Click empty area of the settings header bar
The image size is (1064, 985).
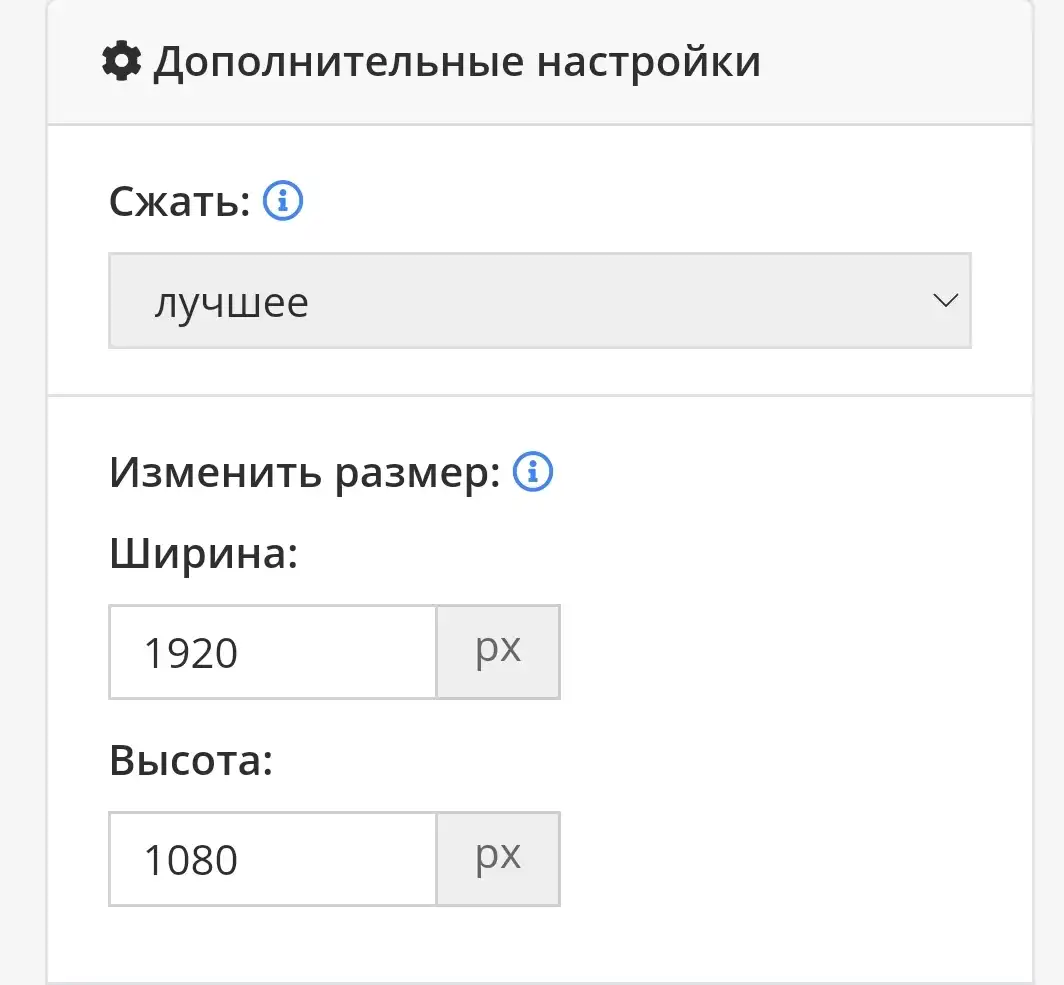(896, 62)
